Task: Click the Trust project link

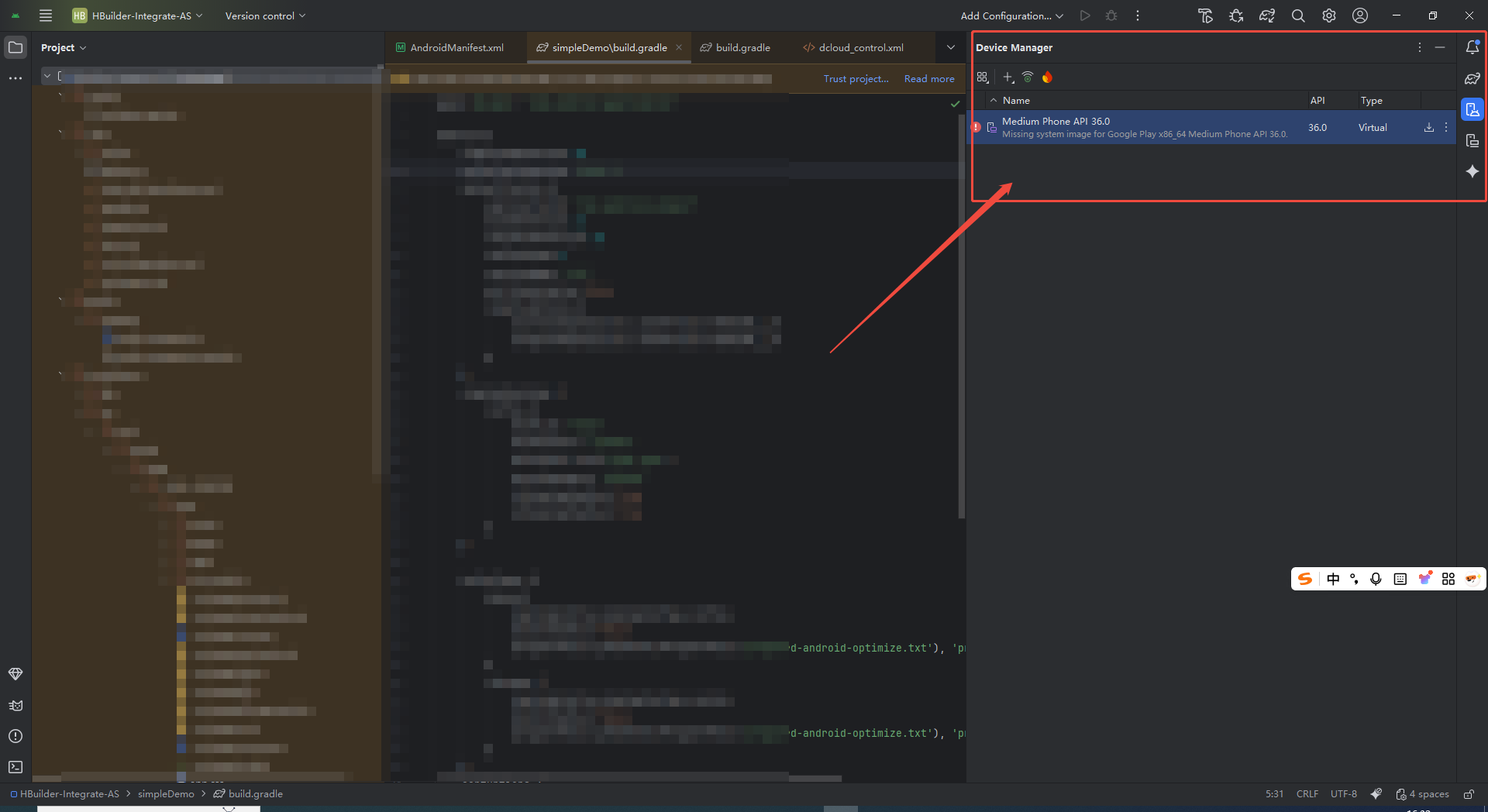Action: pos(856,79)
